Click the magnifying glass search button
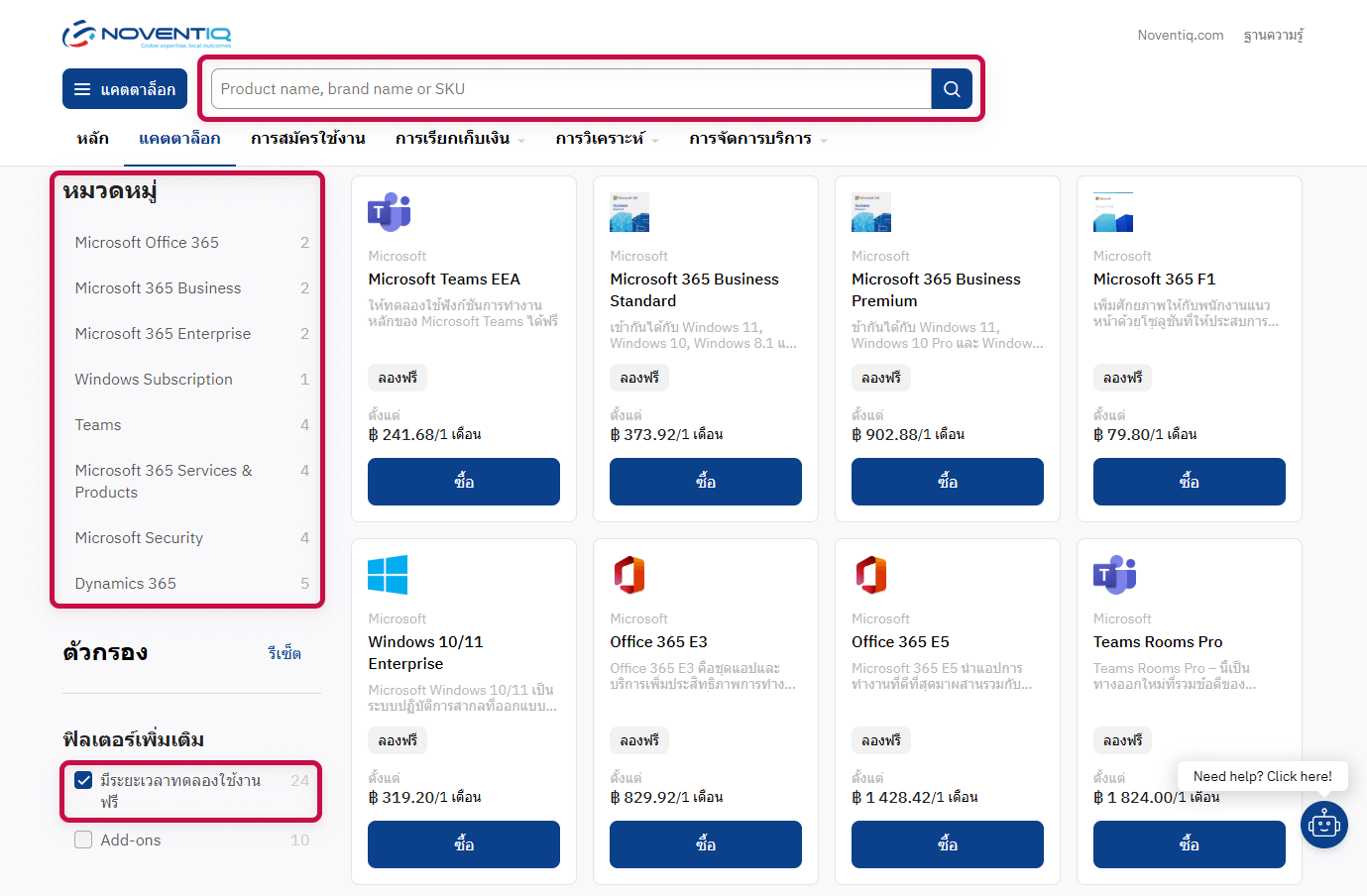 (952, 89)
